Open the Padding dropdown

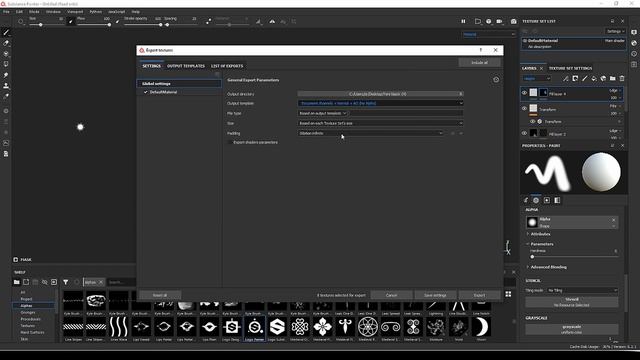tap(371, 133)
